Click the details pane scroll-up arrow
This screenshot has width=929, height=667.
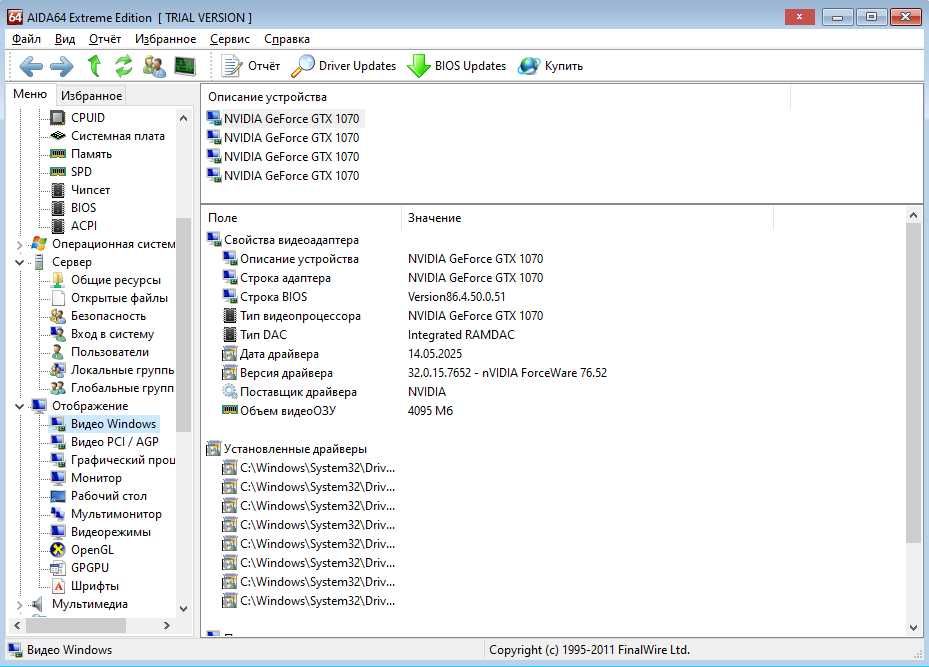point(913,216)
